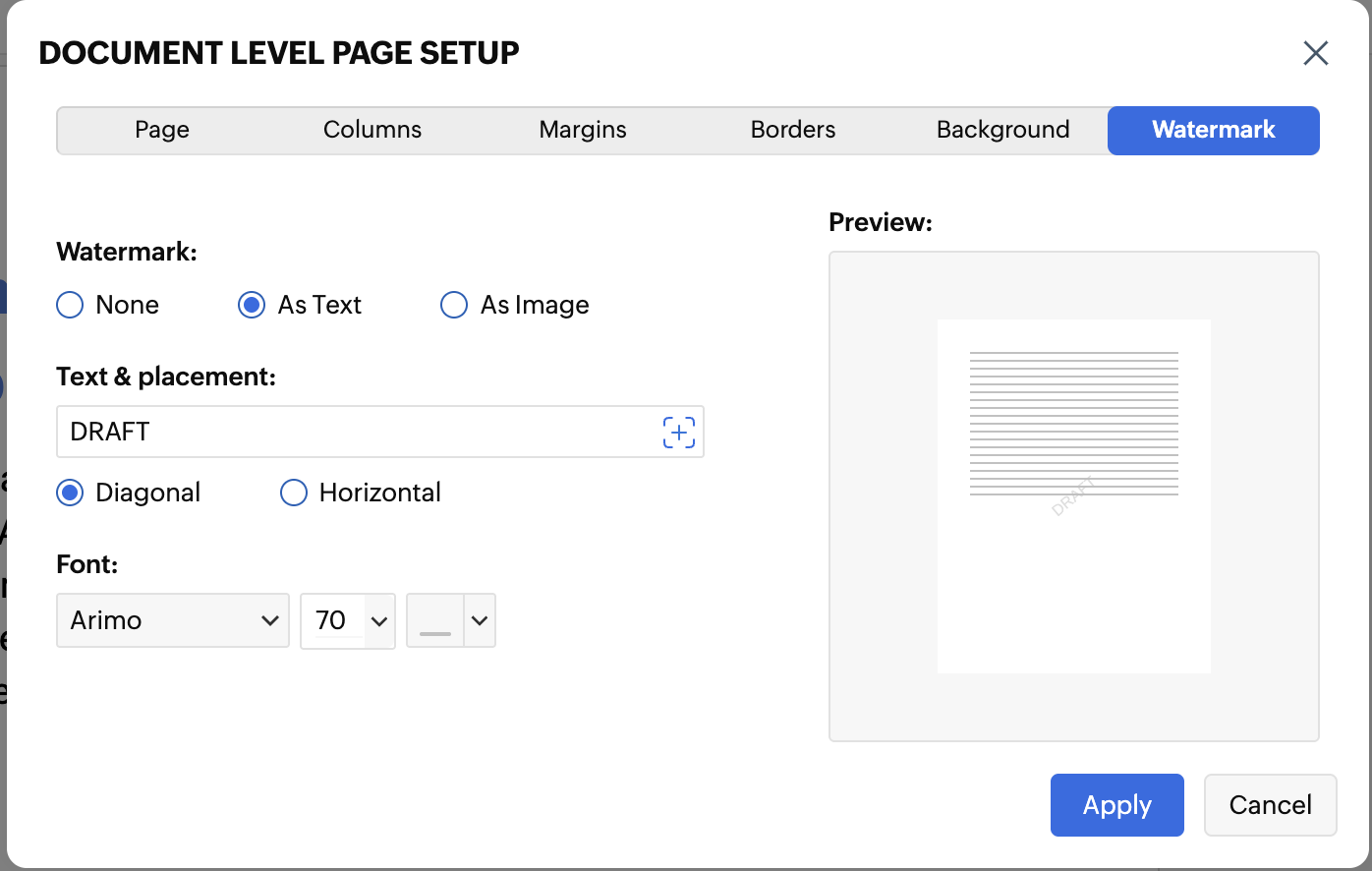Screen dimensions: 1372x871
Task: Set watermark placement to Diagonal
Action: point(70,493)
